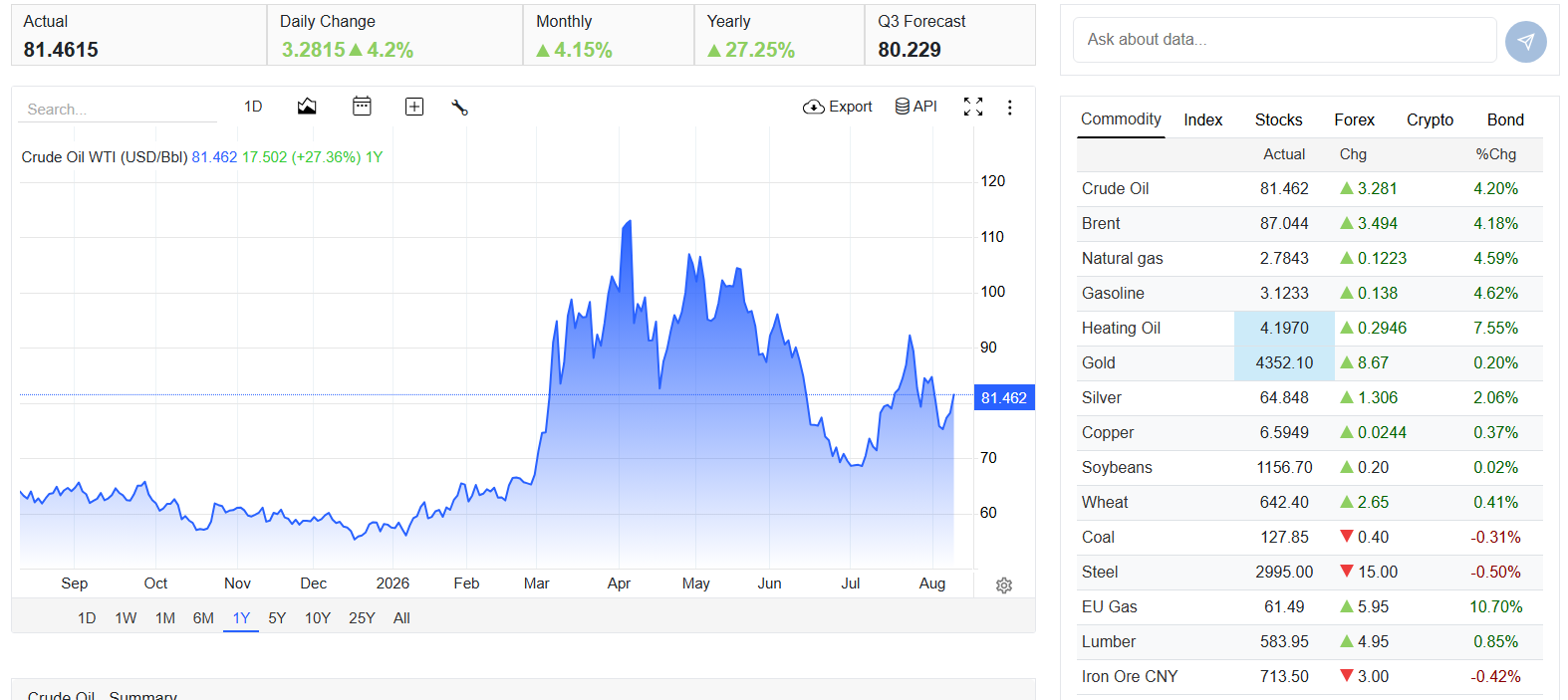Open the chart type icon
The height and width of the screenshot is (700, 1568).
pos(307,107)
